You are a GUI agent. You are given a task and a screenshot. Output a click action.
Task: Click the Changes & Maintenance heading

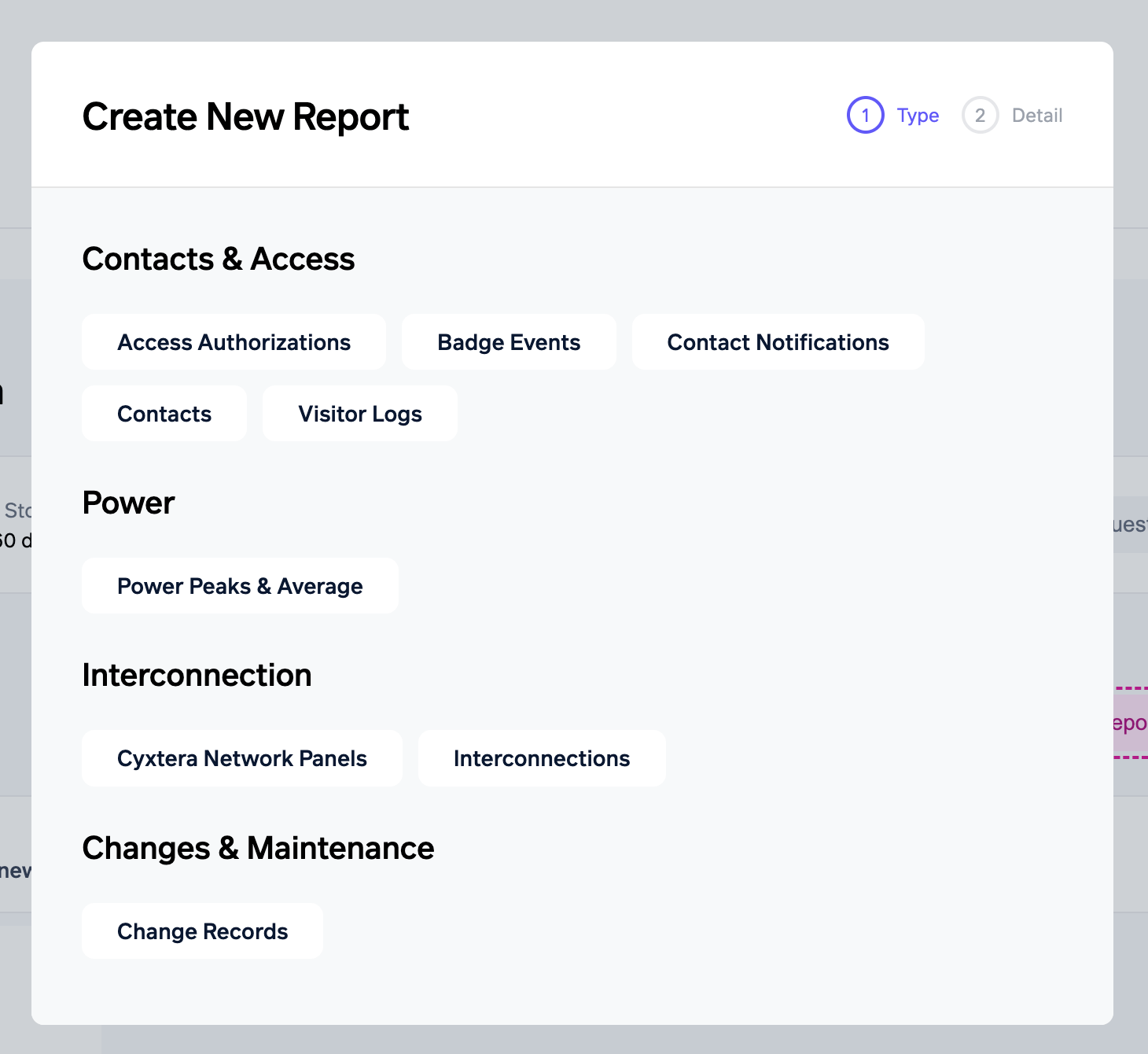coord(258,848)
